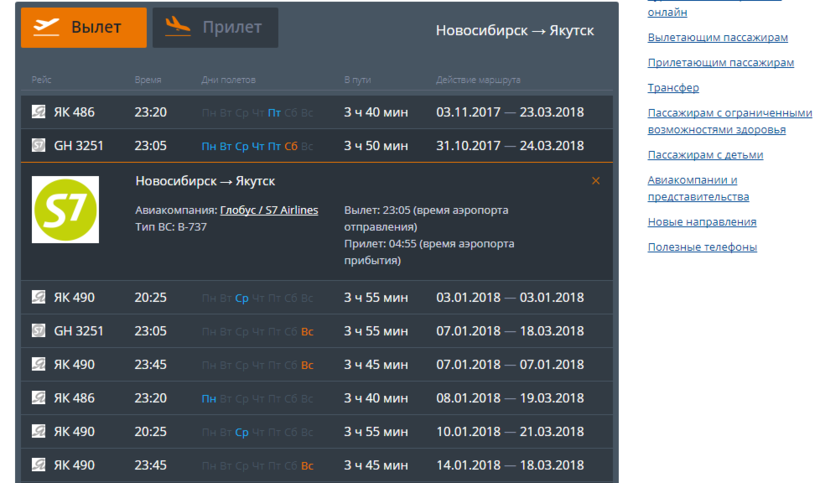Click airline icon for ЯК 490 starting 14.01.2018
This screenshot has height=483, width=820.
coord(39,465)
